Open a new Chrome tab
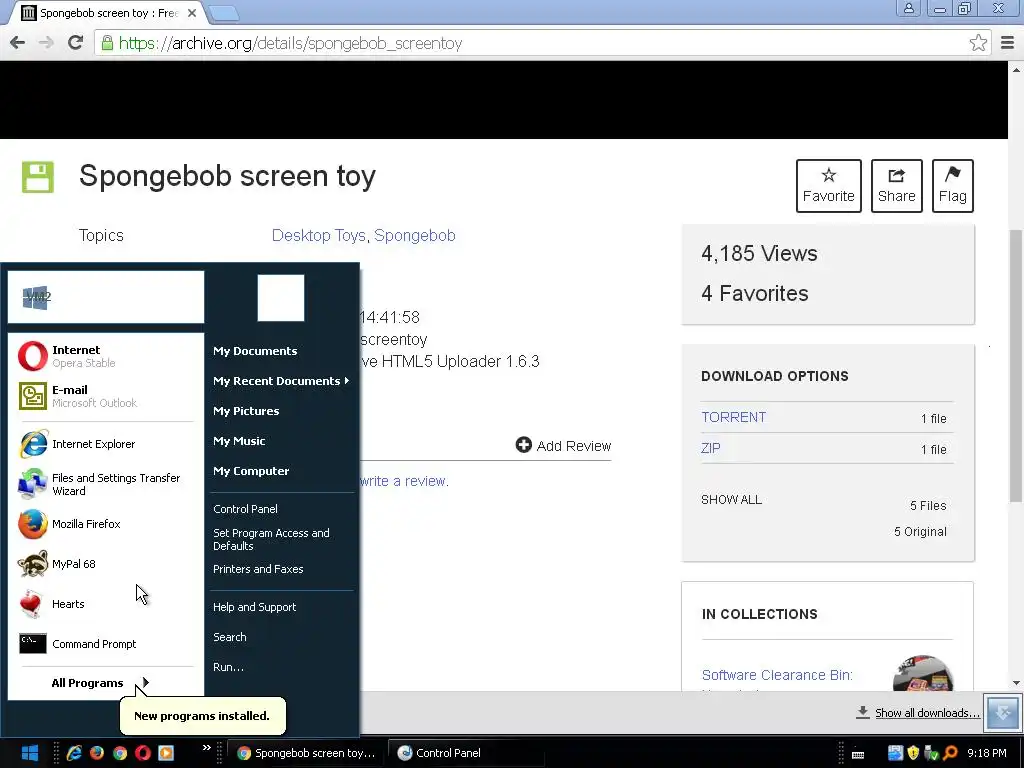 click(224, 13)
